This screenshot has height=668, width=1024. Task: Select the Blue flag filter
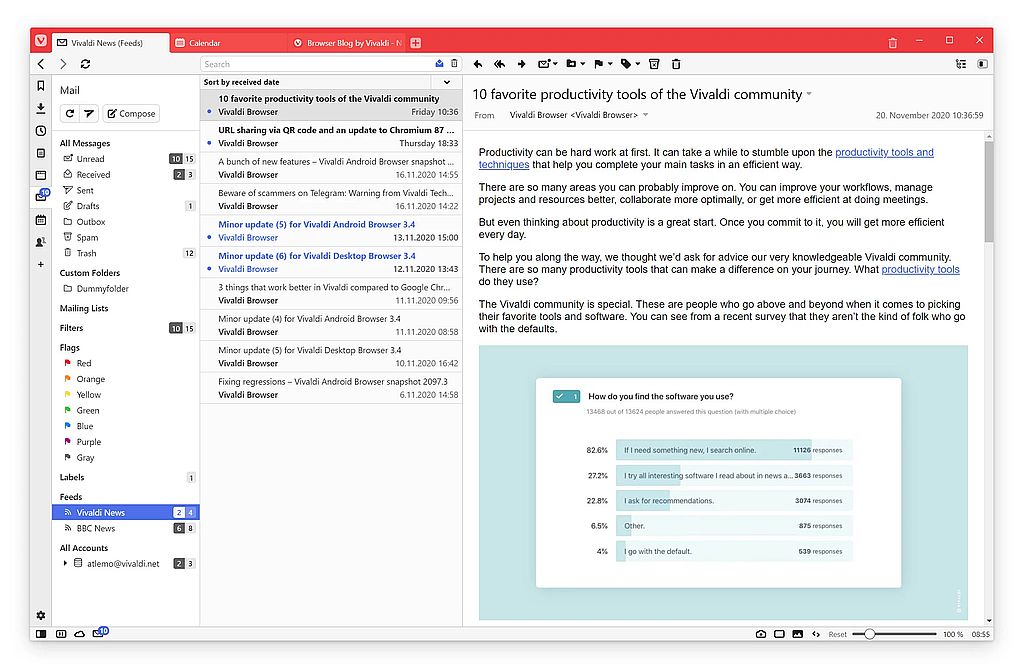125,426
